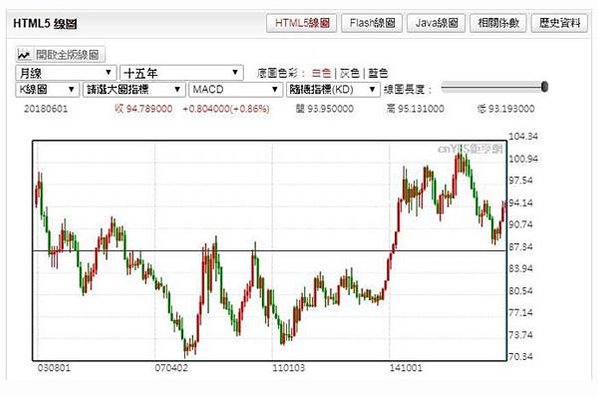Switch to the Flash線圖 tab
Image resolution: width=598 pixels, height=397 pixels.
click(x=372, y=23)
